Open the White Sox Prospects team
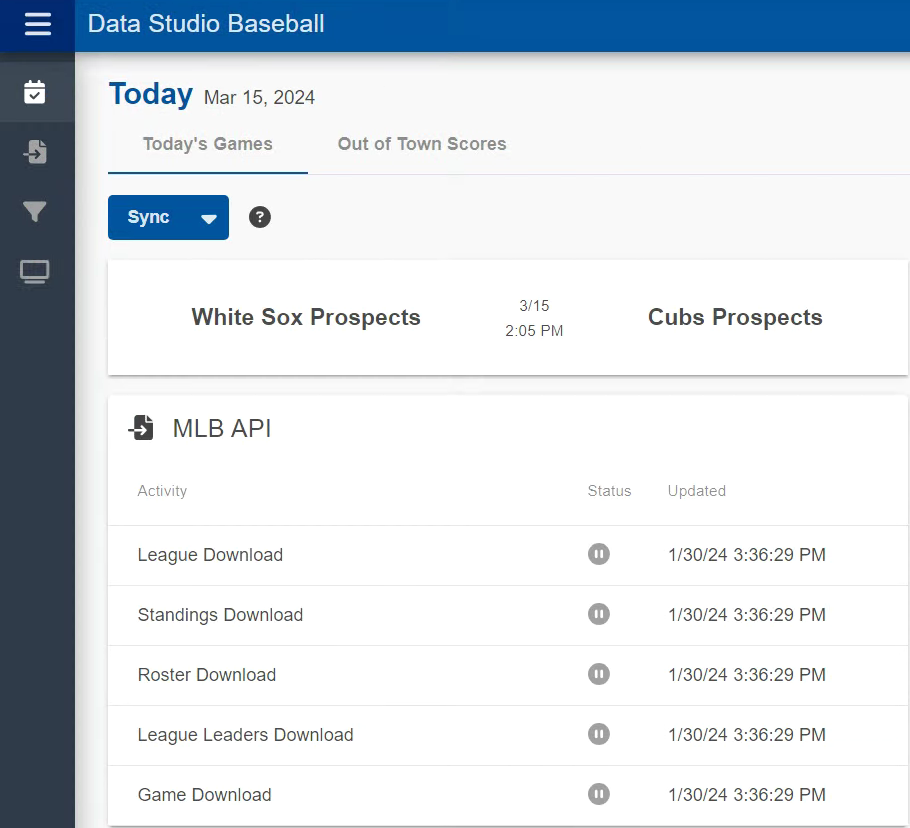Viewport: 910px width, 828px height. tap(306, 318)
